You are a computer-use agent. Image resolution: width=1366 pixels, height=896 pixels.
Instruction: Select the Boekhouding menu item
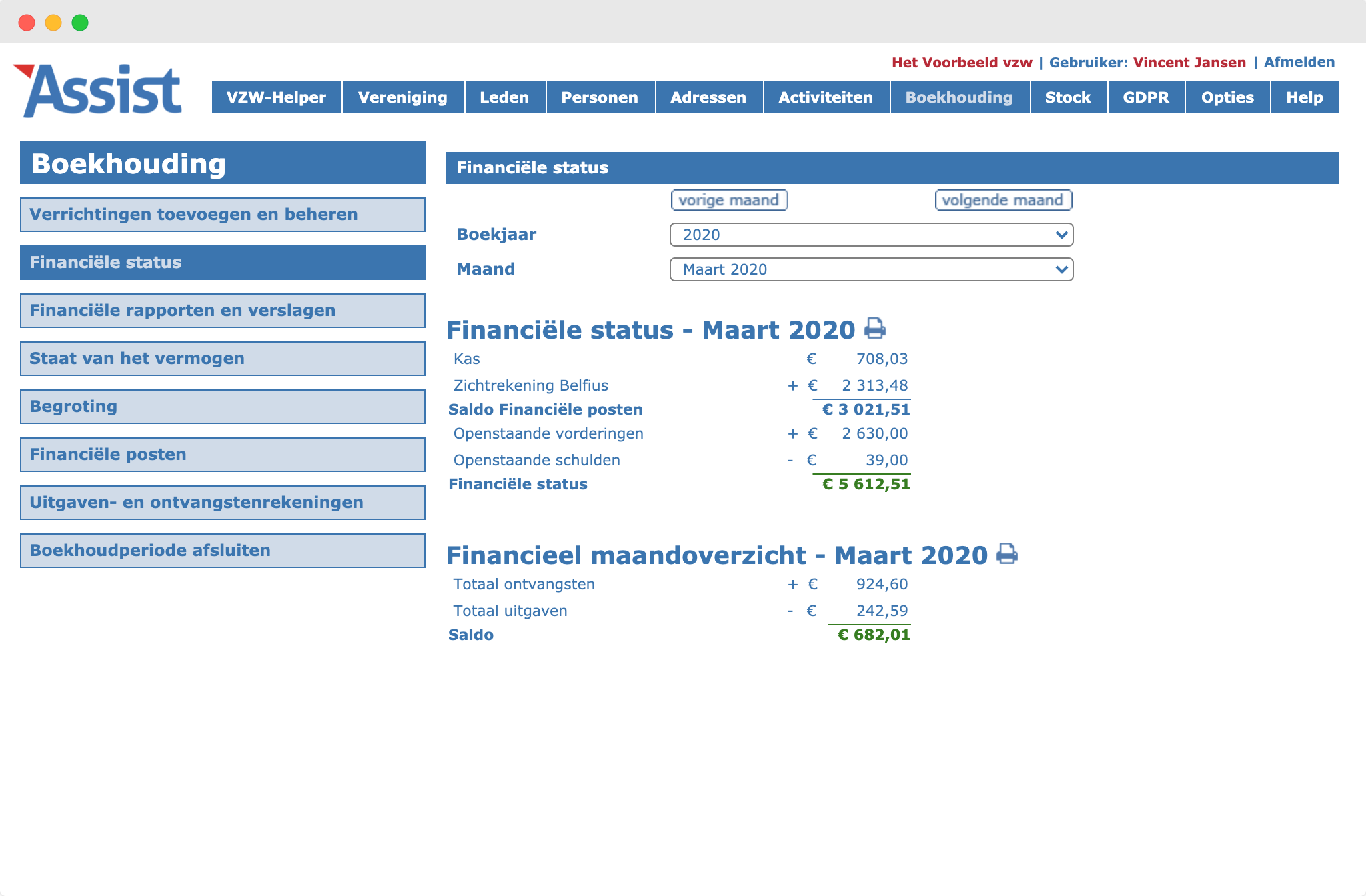point(960,97)
